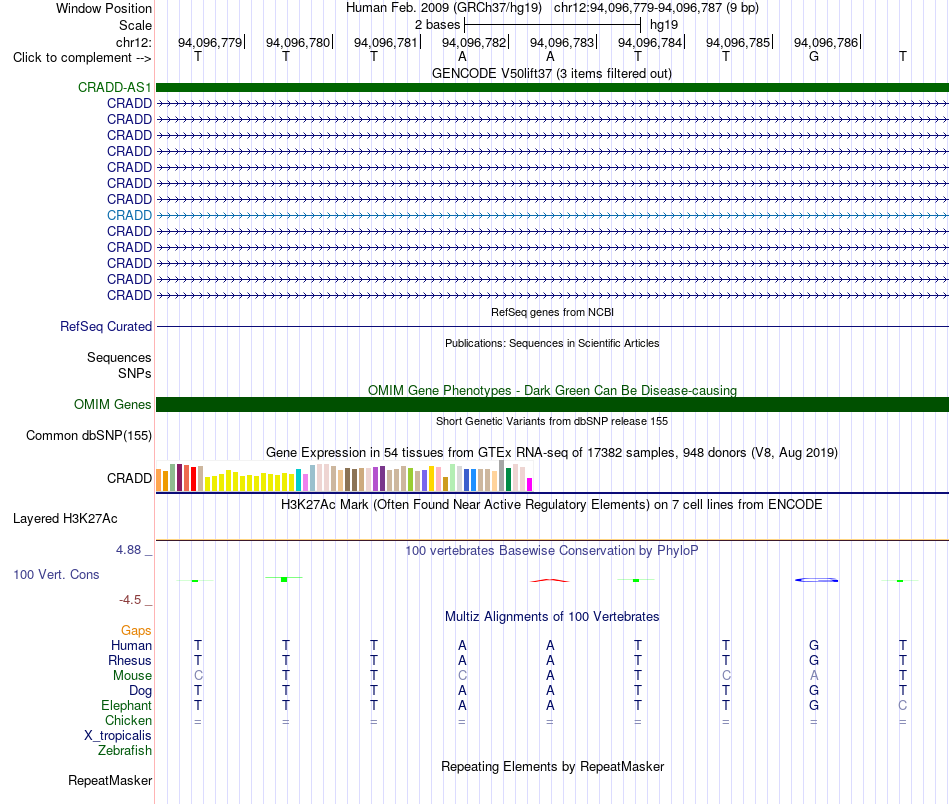
Task: Click the faded C base in Elephant row
Action: pos(903,706)
